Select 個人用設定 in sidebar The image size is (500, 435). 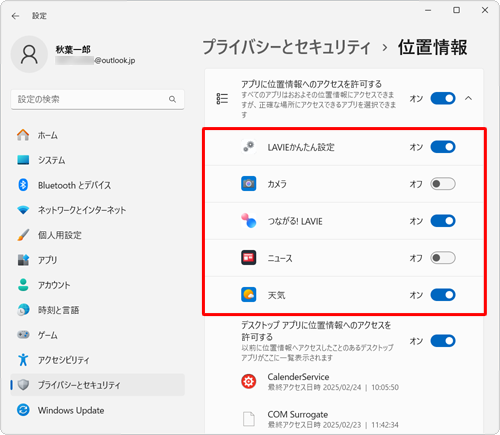(97, 235)
